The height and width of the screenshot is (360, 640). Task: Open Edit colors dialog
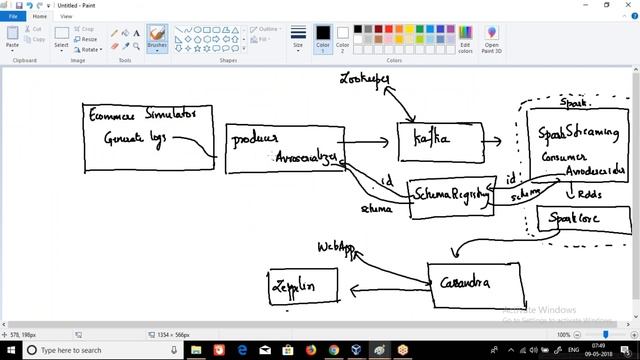pos(465,39)
